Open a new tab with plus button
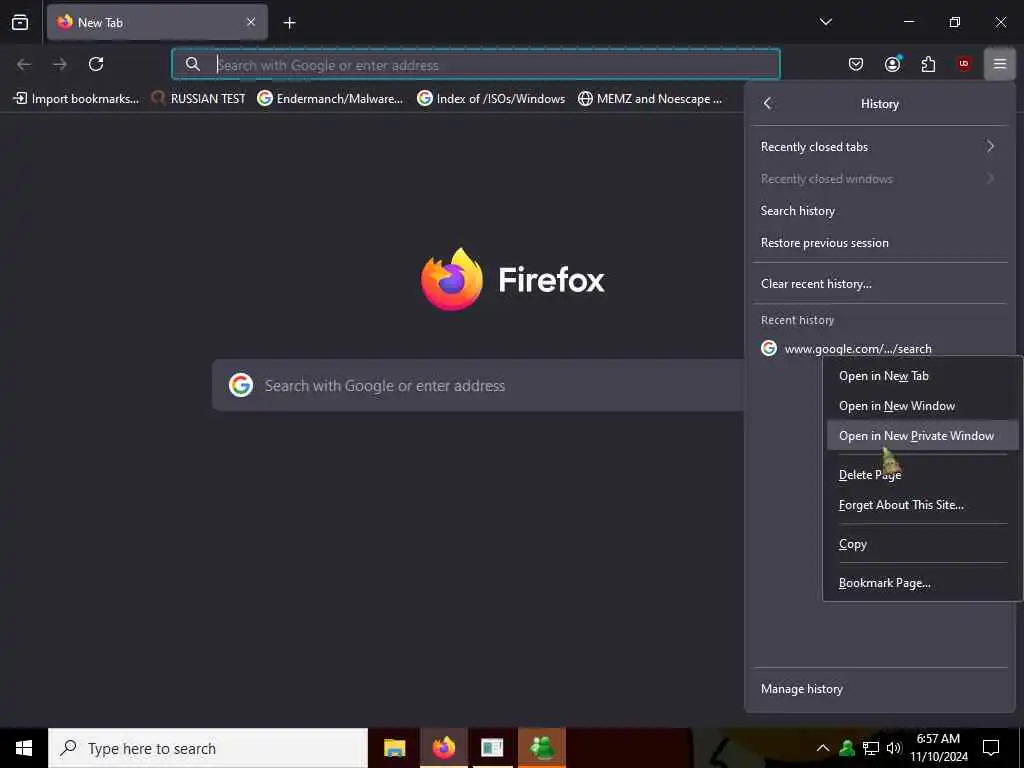Screen dimensions: 1024x768 coord(289,23)
